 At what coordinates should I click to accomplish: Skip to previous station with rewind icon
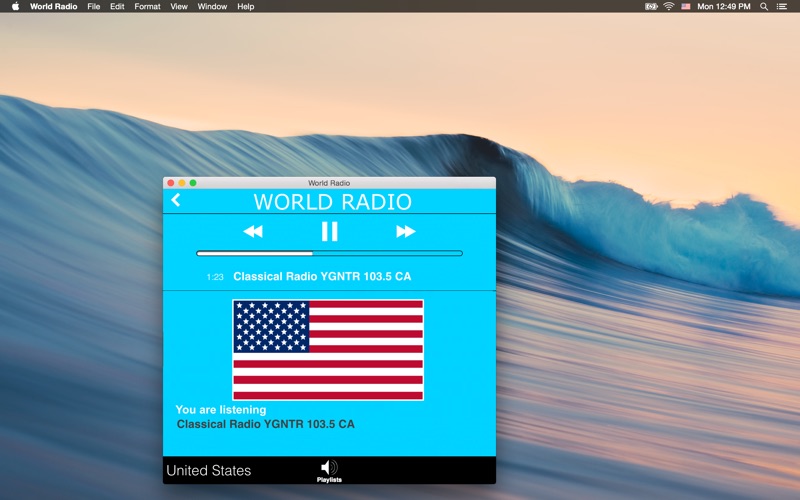(x=253, y=232)
